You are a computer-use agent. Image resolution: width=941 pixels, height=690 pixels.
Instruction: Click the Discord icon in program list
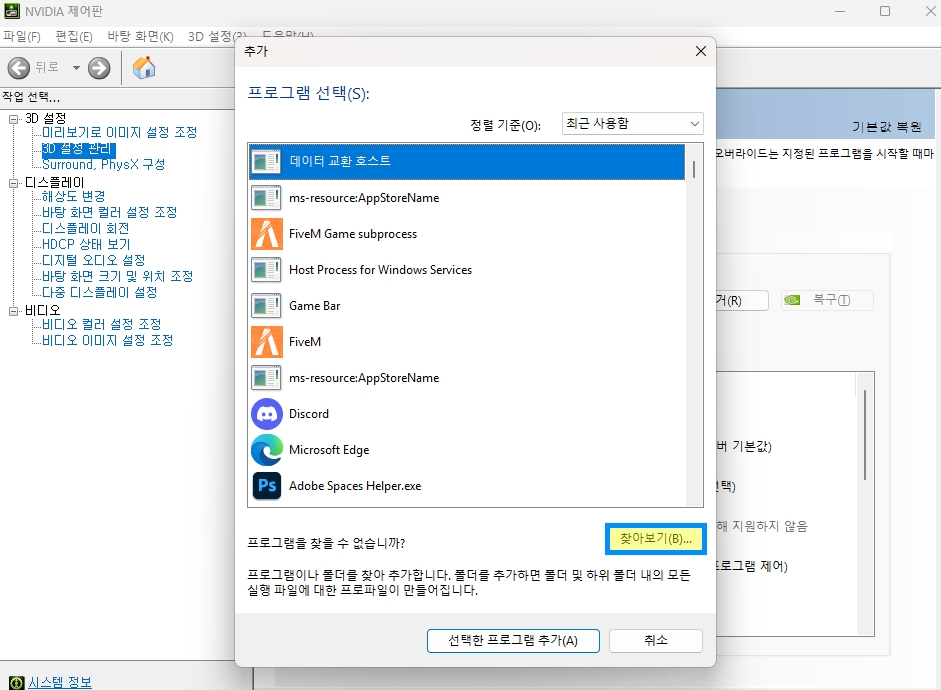tap(267, 414)
